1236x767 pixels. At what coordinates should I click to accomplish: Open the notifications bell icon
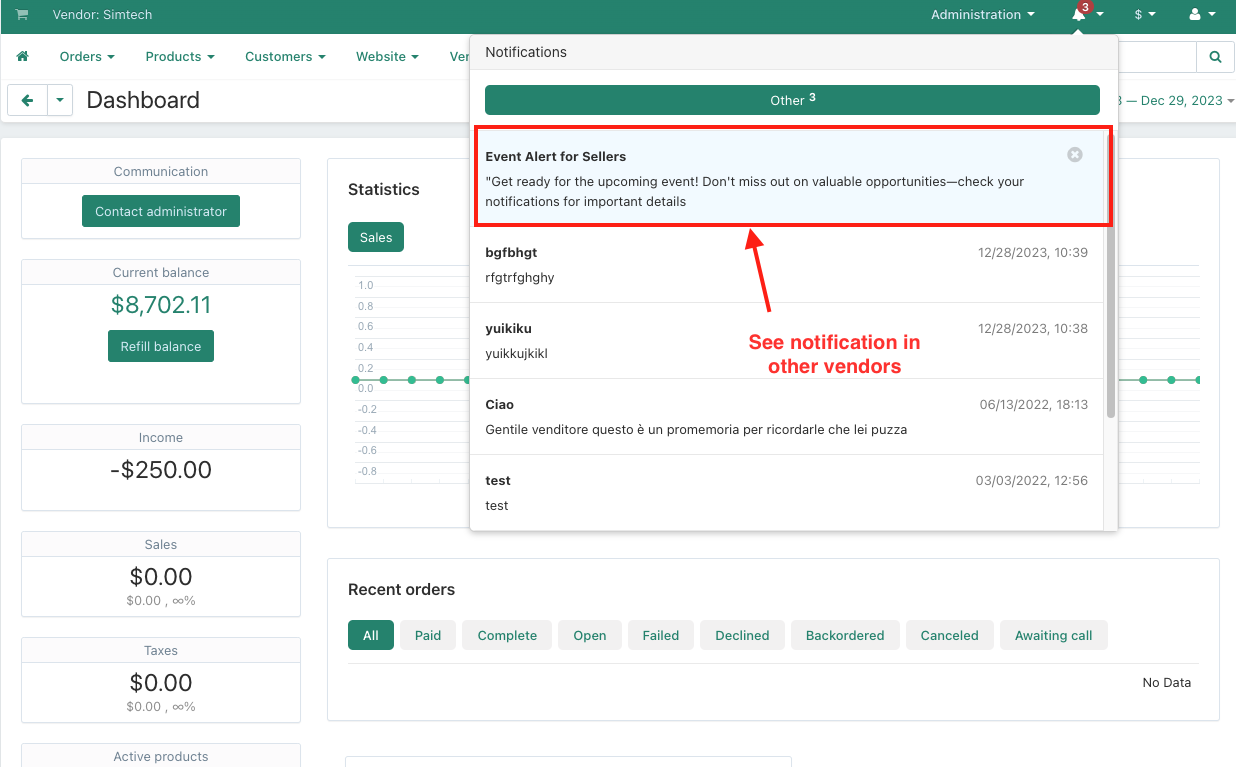point(1079,15)
